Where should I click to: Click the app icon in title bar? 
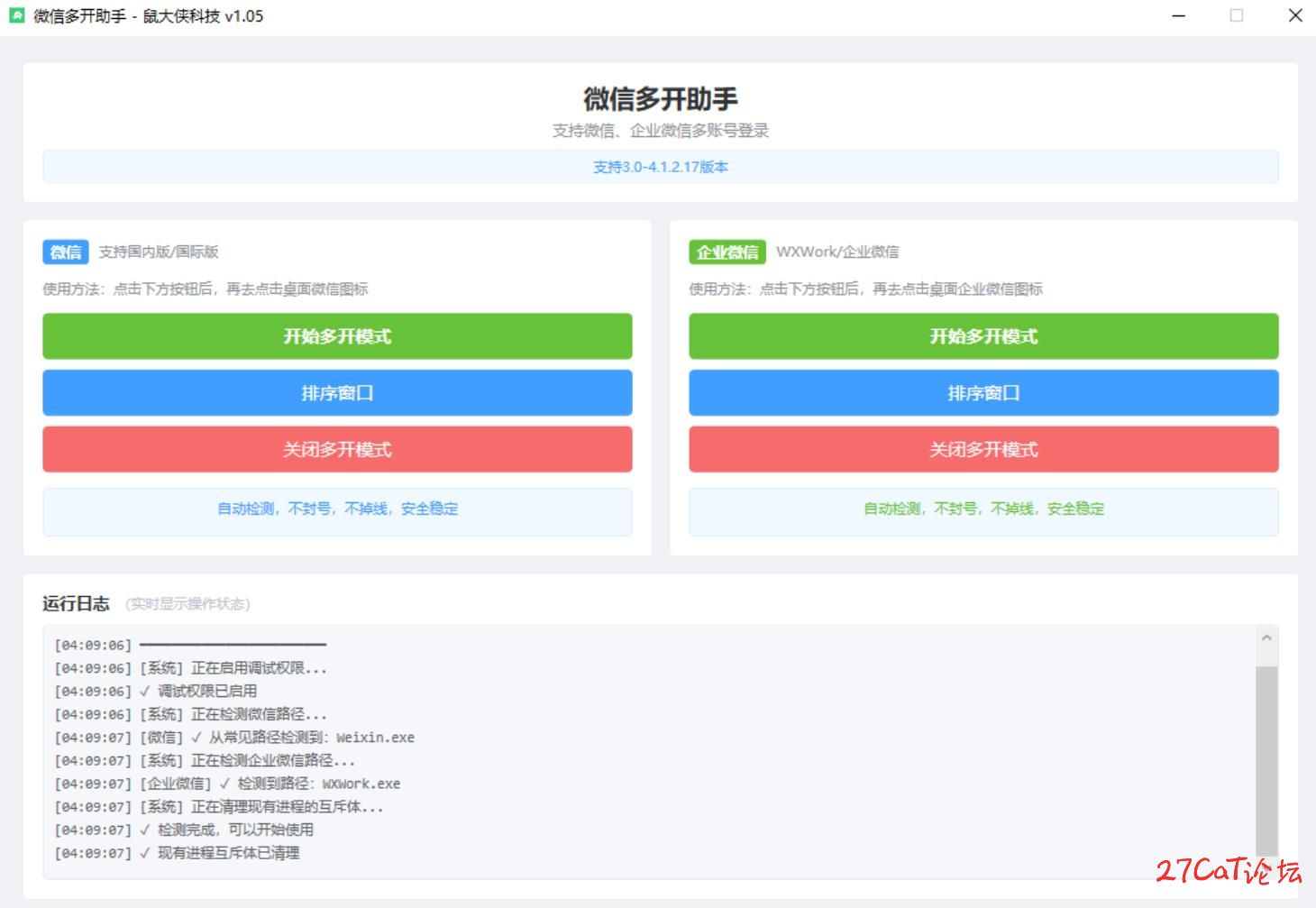[x=16, y=15]
